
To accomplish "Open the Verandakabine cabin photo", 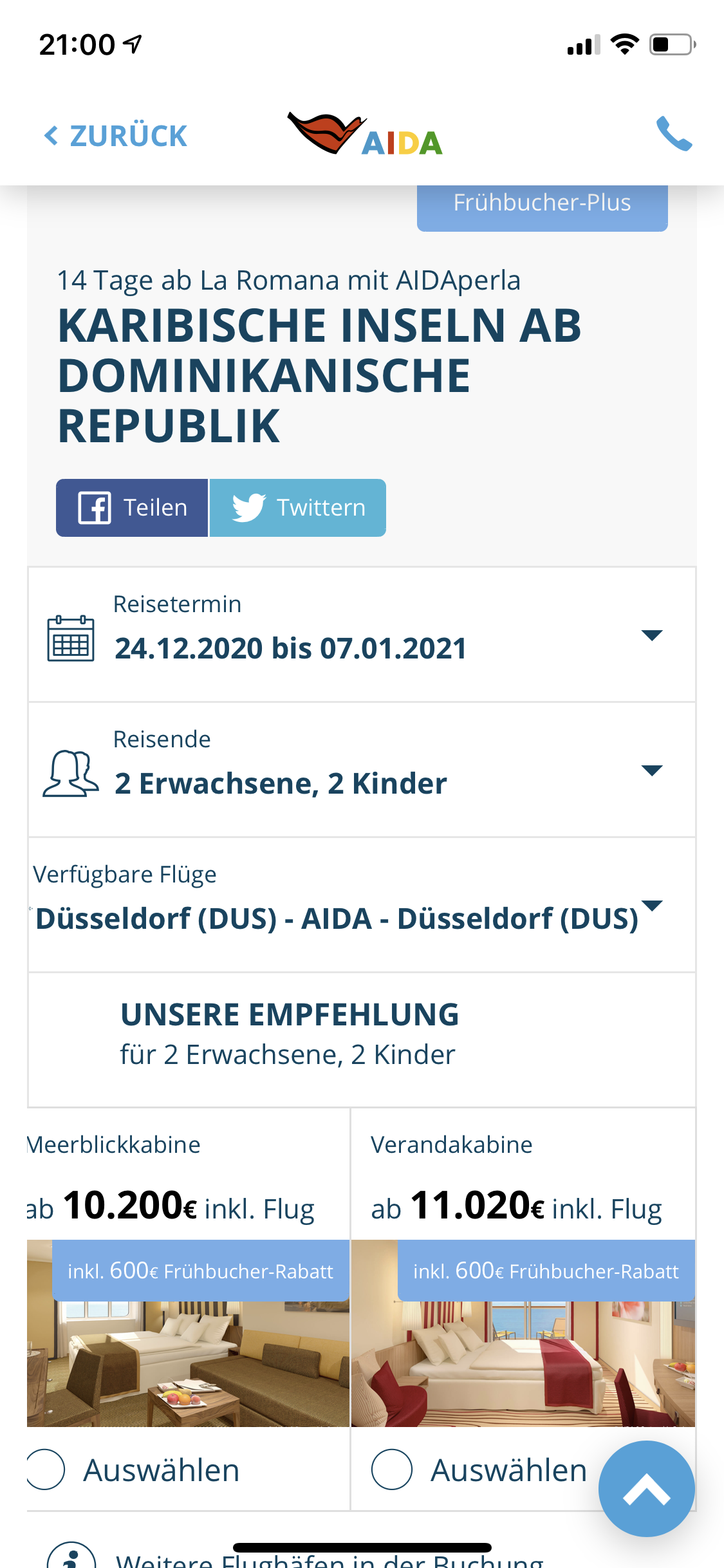I will click(x=523, y=1365).
